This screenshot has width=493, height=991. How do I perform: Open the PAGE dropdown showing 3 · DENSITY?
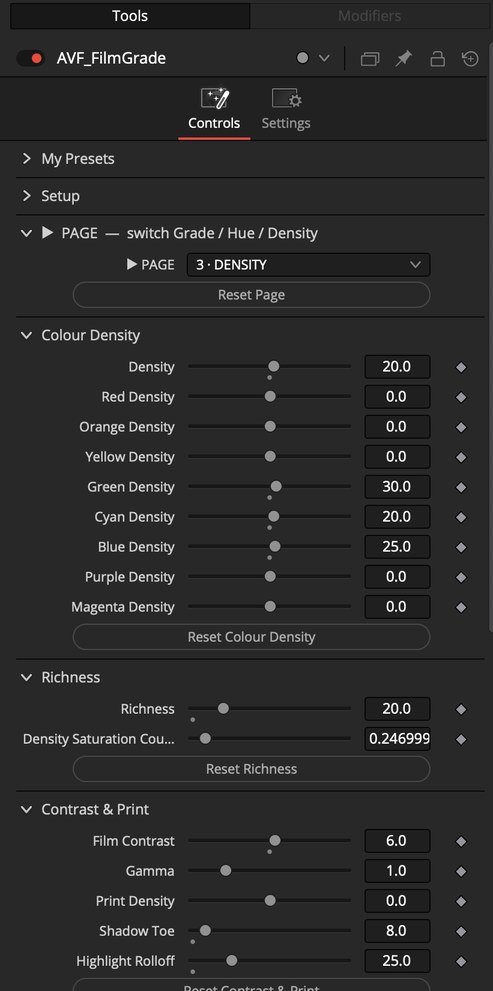point(308,265)
